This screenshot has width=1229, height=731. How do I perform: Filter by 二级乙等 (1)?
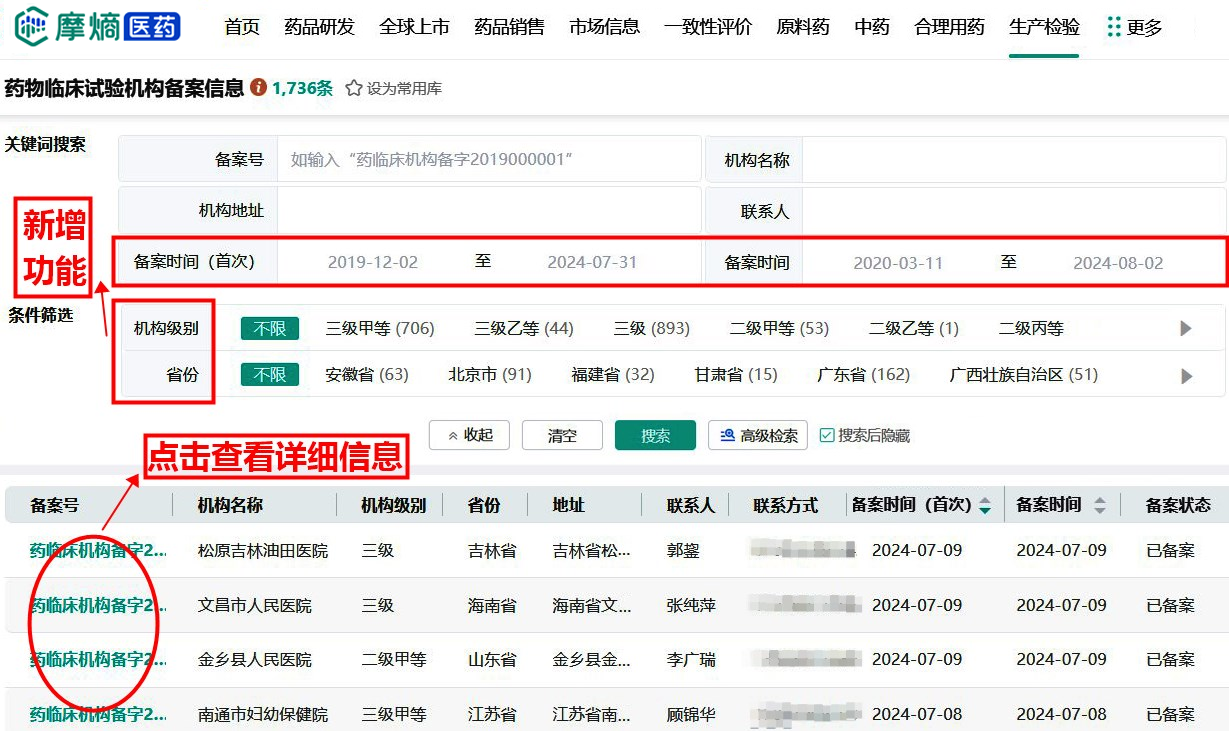click(x=914, y=328)
